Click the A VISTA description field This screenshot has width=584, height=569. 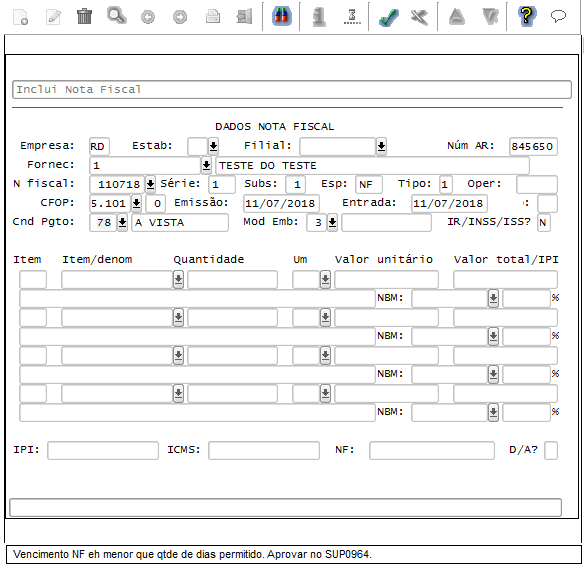pyautogui.click(x=180, y=223)
